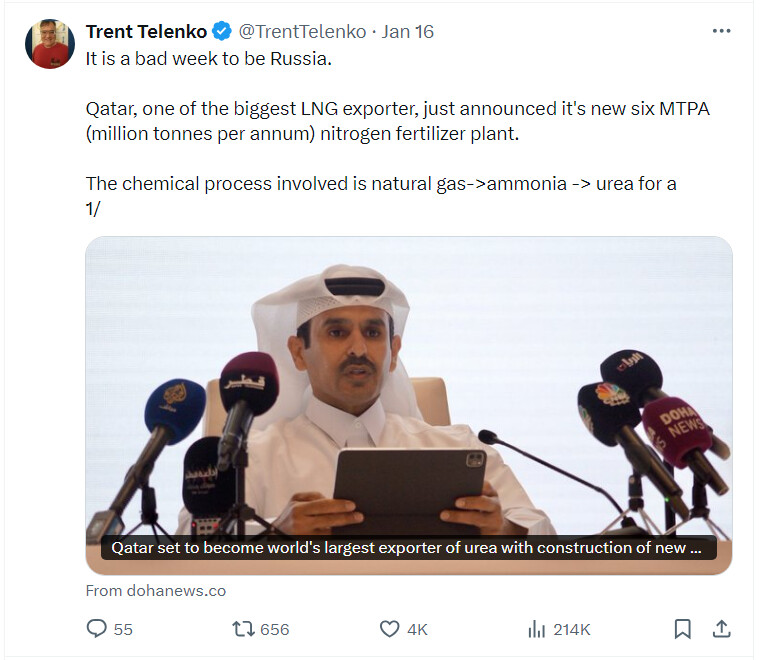Click the 4K likes count
Image resolution: width=764 pixels, height=660 pixels.
[x=418, y=629]
